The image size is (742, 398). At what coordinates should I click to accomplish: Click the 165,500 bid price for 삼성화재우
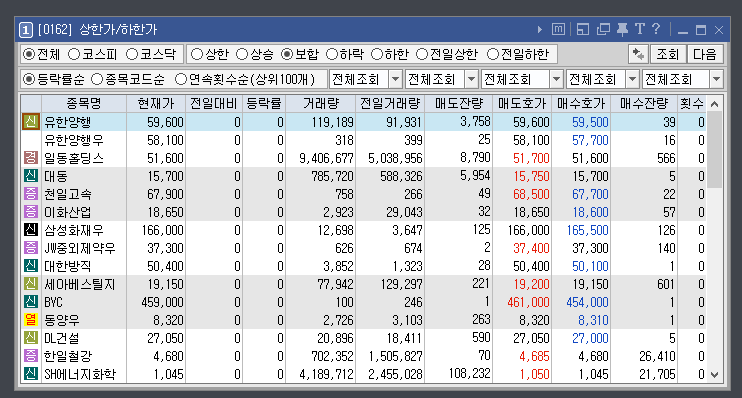pyautogui.click(x=587, y=230)
